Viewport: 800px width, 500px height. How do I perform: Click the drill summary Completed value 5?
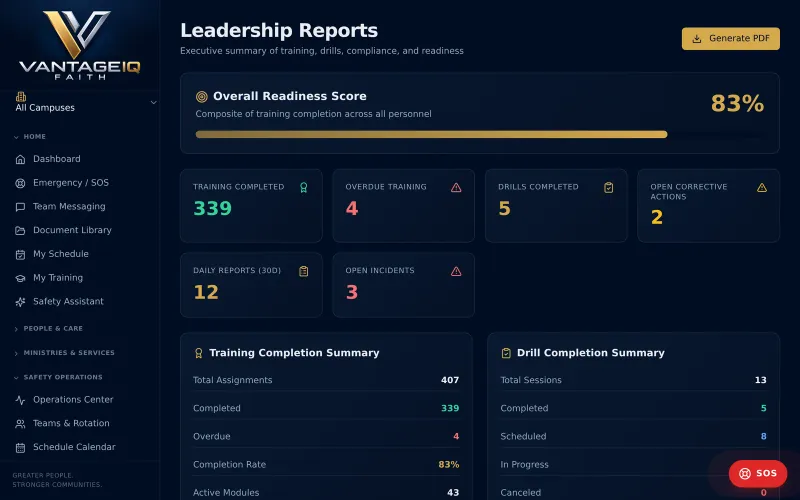coord(764,408)
